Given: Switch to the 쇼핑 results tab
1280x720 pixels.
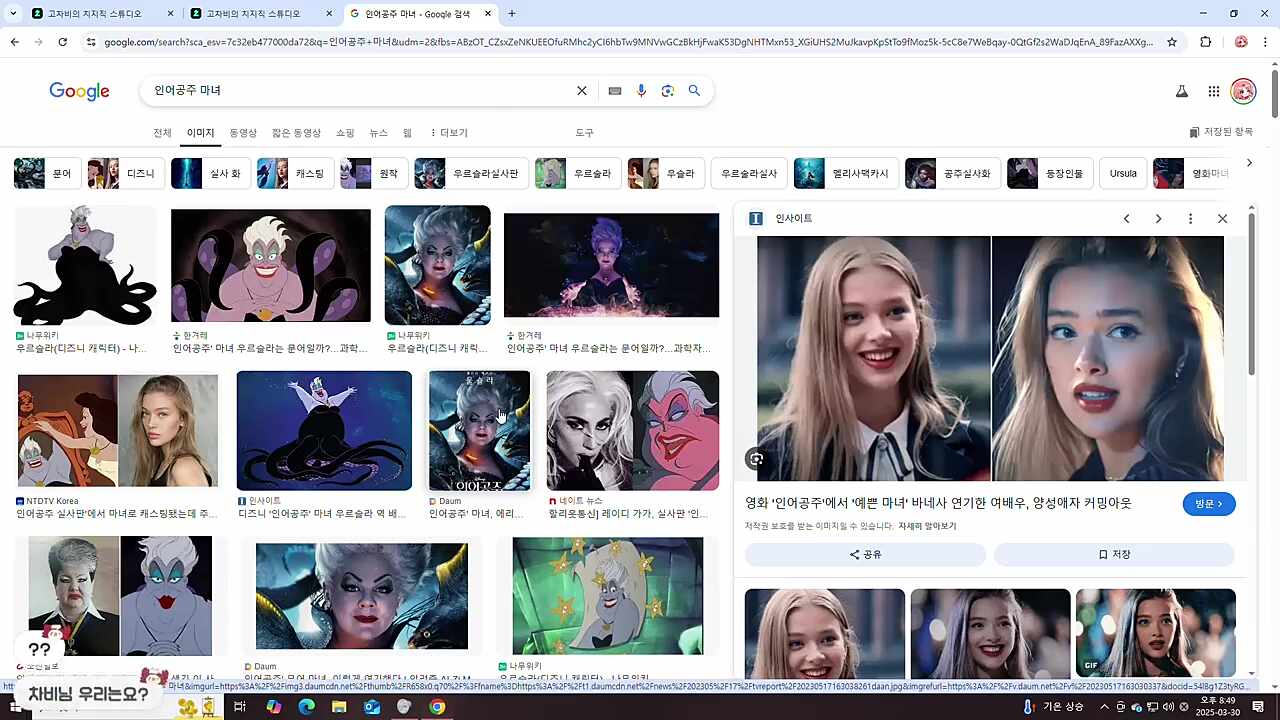Looking at the screenshot, I should [x=345, y=133].
